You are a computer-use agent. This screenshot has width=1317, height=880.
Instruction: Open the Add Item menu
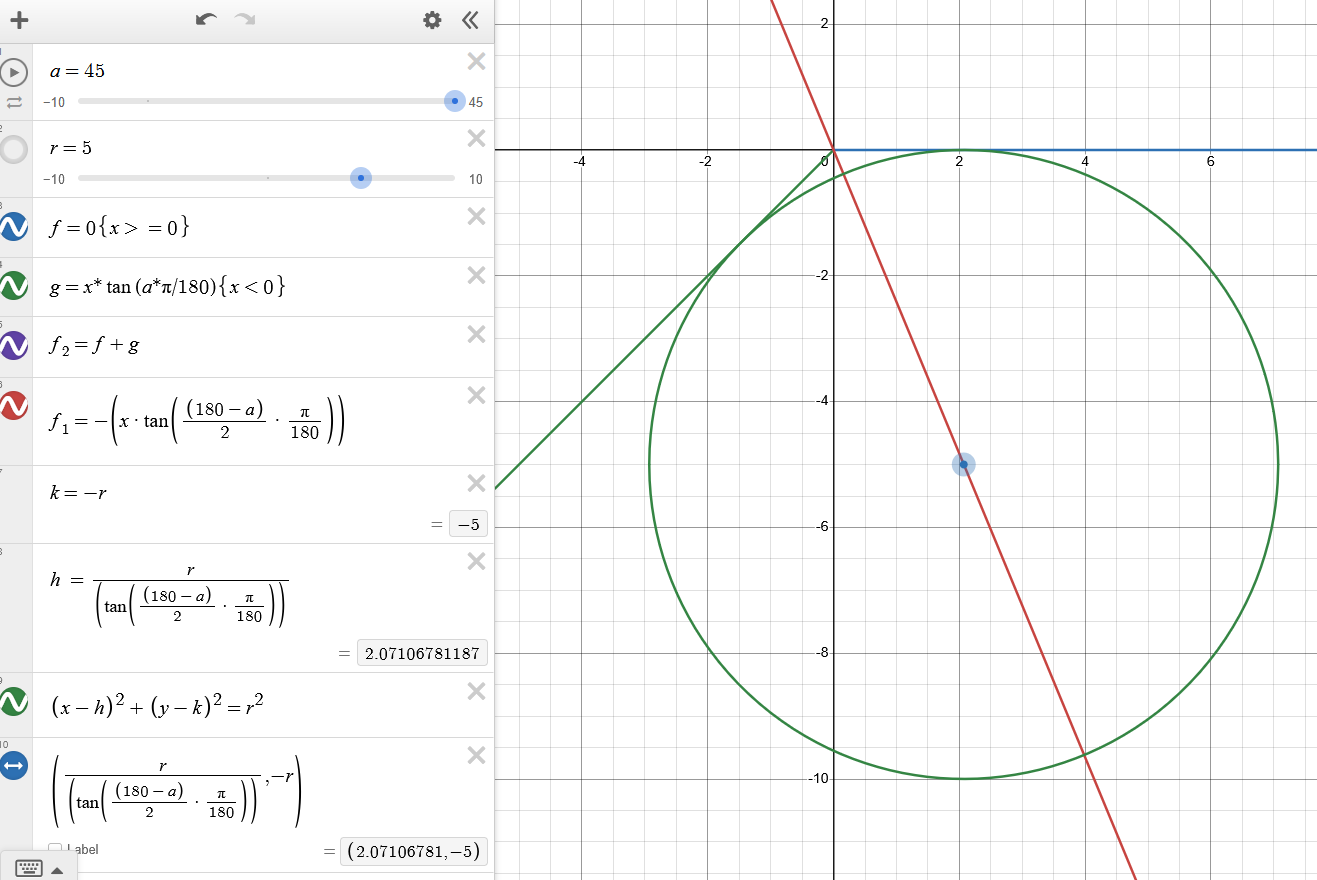tap(19, 20)
